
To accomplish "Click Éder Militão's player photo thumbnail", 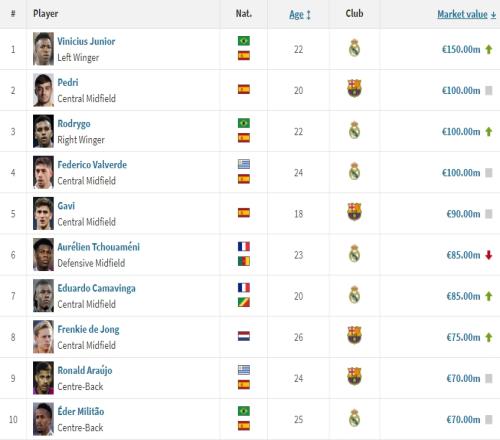I will point(43,419).
